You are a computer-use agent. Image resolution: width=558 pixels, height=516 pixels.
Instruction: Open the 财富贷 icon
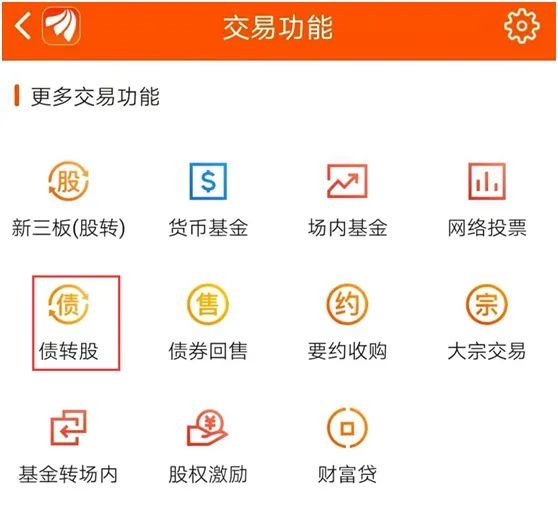coord(347,427)
